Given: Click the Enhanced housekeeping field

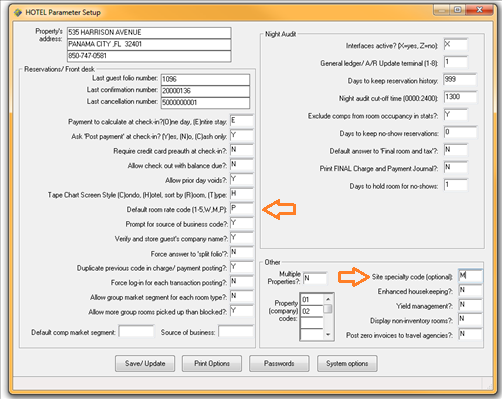Looking at the screenshot, I should pyautogui.click(x=470, y=291).
